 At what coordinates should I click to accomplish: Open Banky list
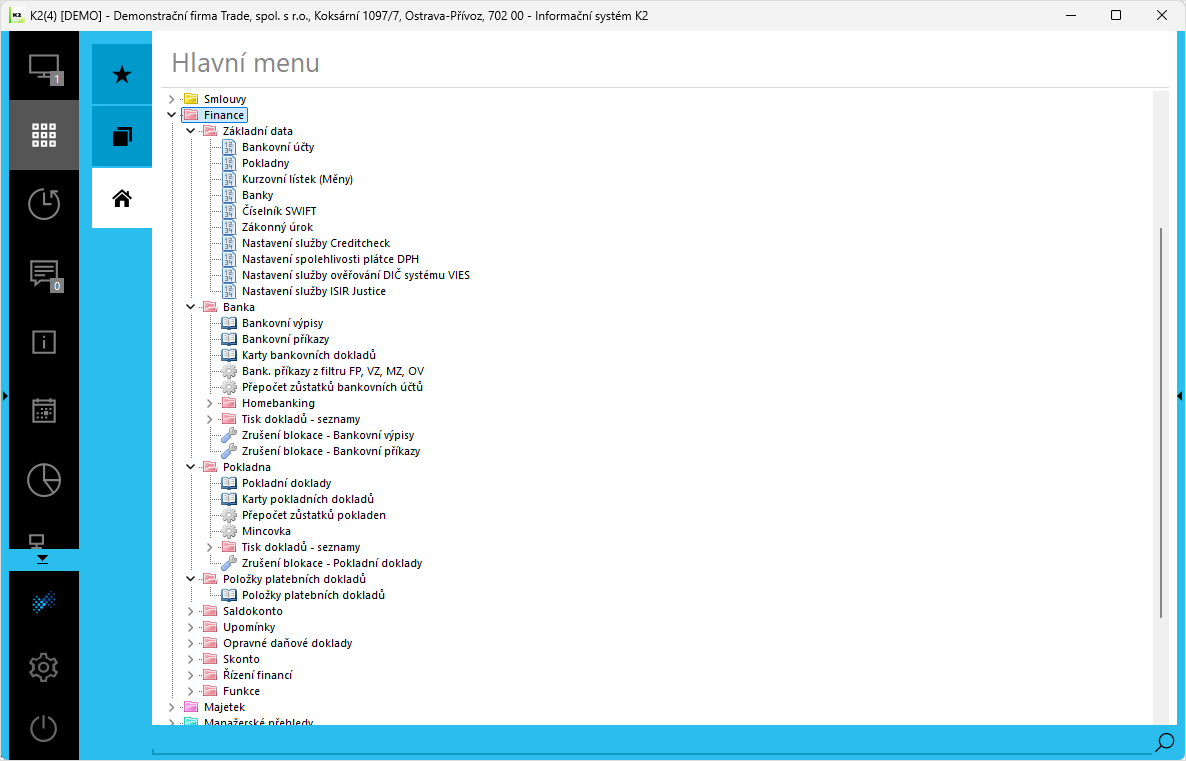pos(257,195)
